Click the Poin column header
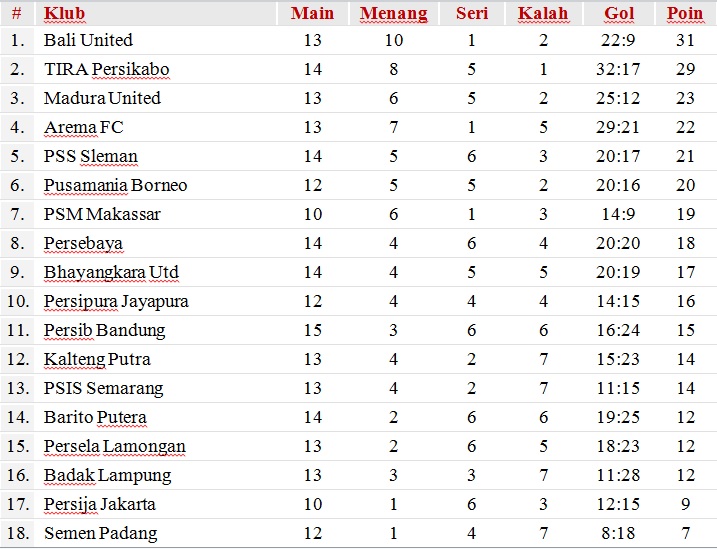The height and width of the screenshot is (549, 717). [685, 14]
